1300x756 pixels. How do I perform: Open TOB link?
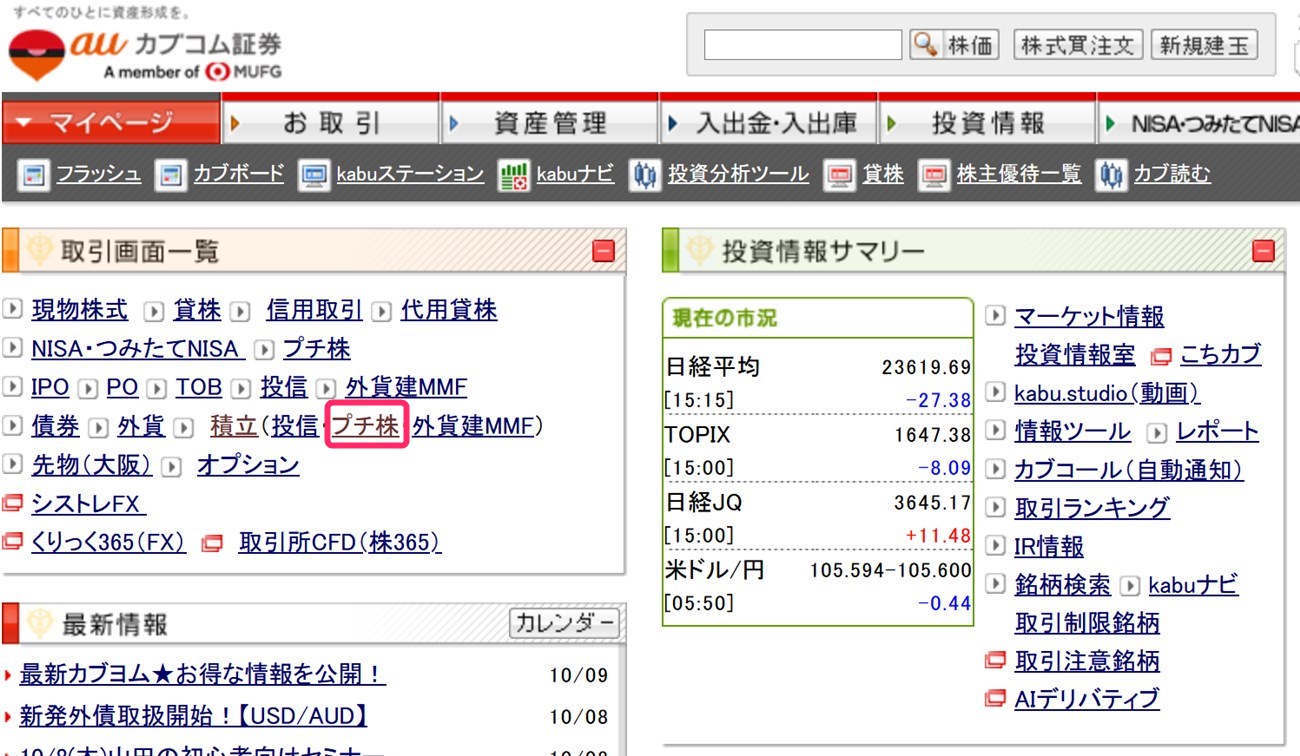199,388
